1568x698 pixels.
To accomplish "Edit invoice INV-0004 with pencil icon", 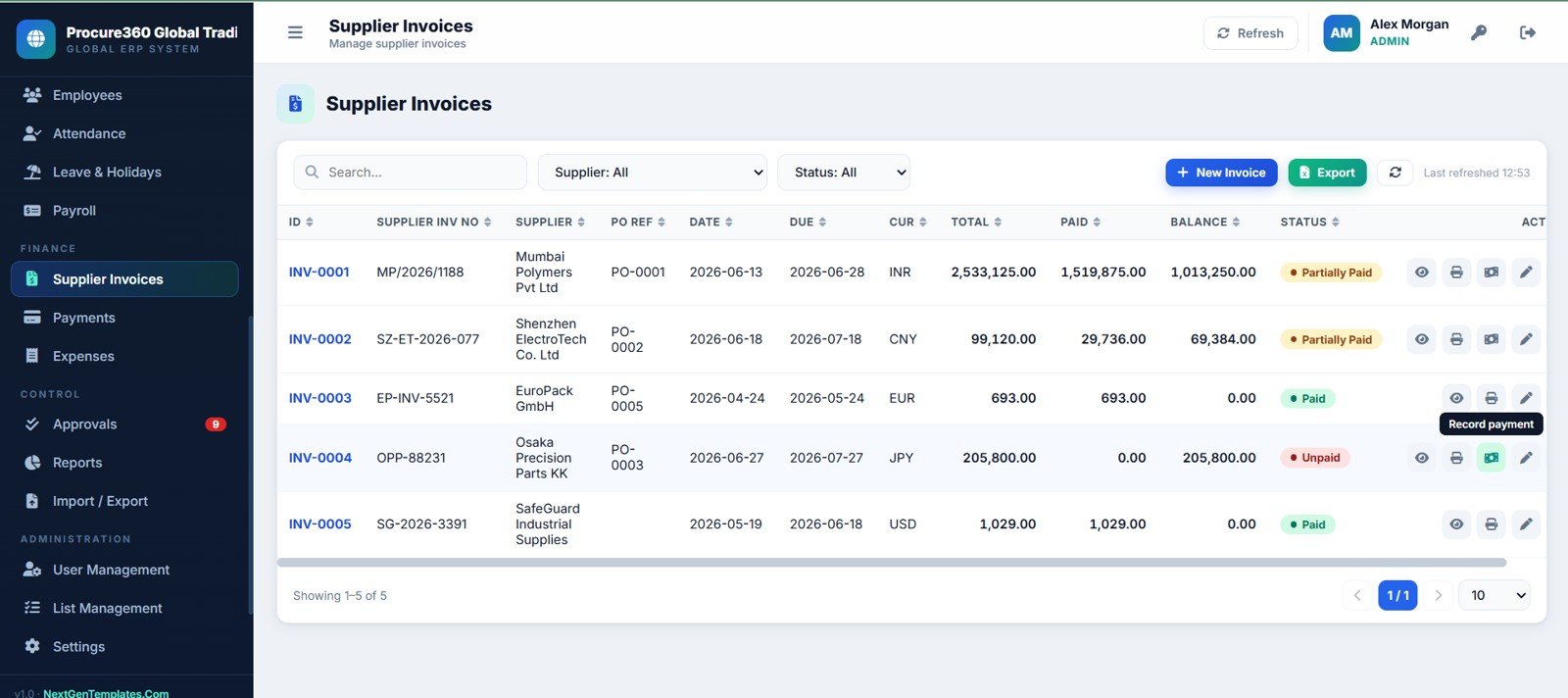I will pos(1526,458).
